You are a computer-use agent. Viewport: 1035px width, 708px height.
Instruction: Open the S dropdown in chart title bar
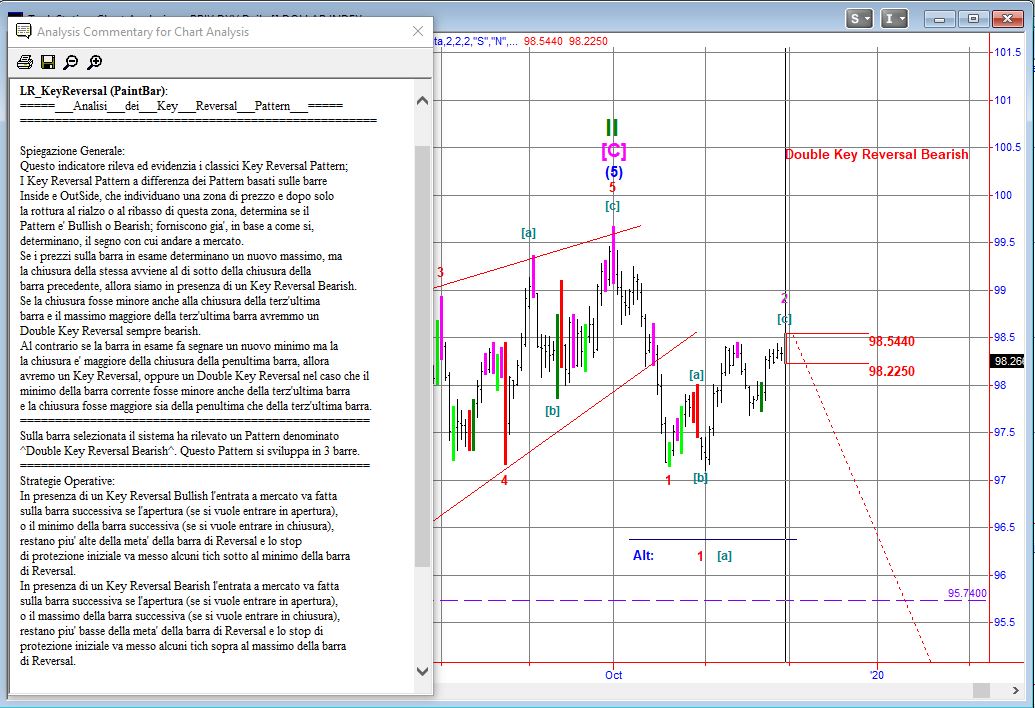859,18
